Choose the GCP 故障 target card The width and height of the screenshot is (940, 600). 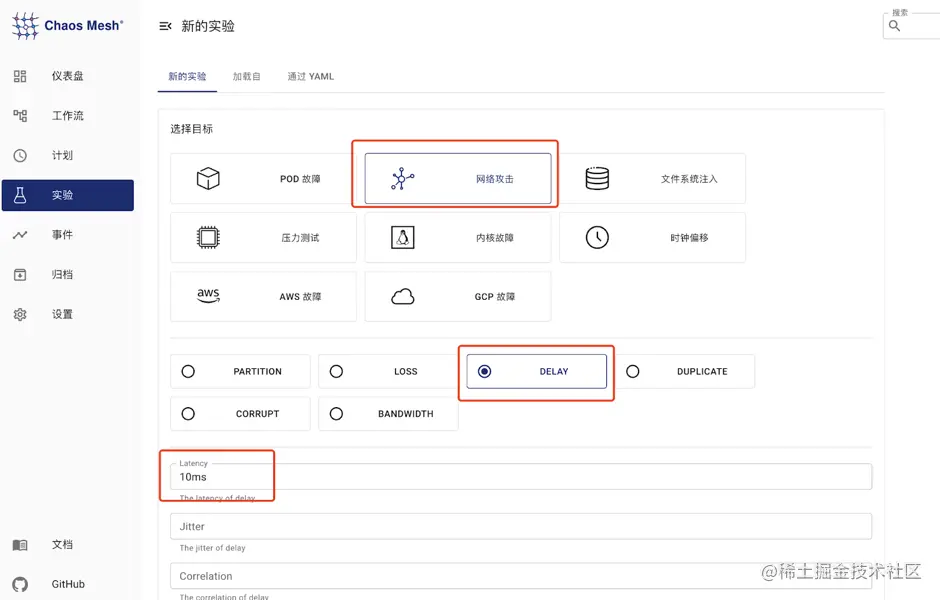(x=458, y=296)
